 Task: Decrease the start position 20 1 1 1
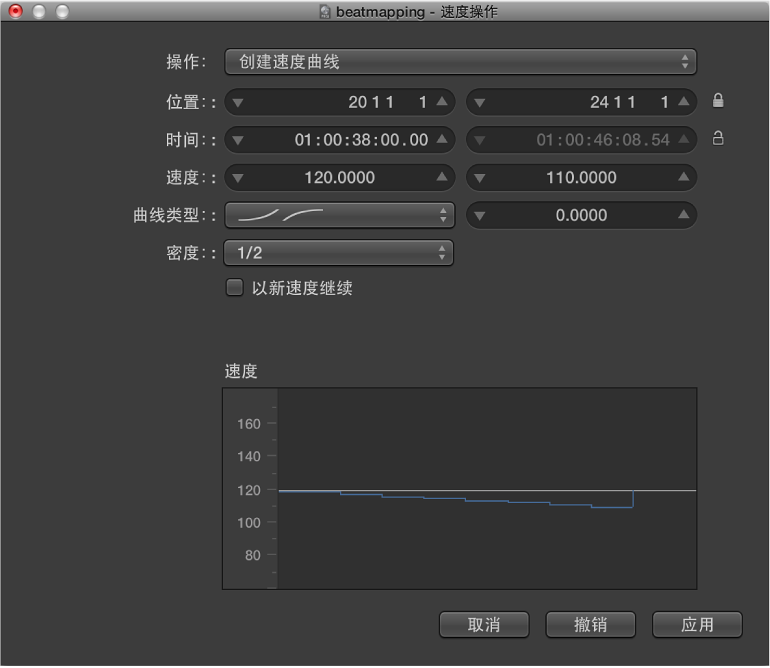click(238, 103)
